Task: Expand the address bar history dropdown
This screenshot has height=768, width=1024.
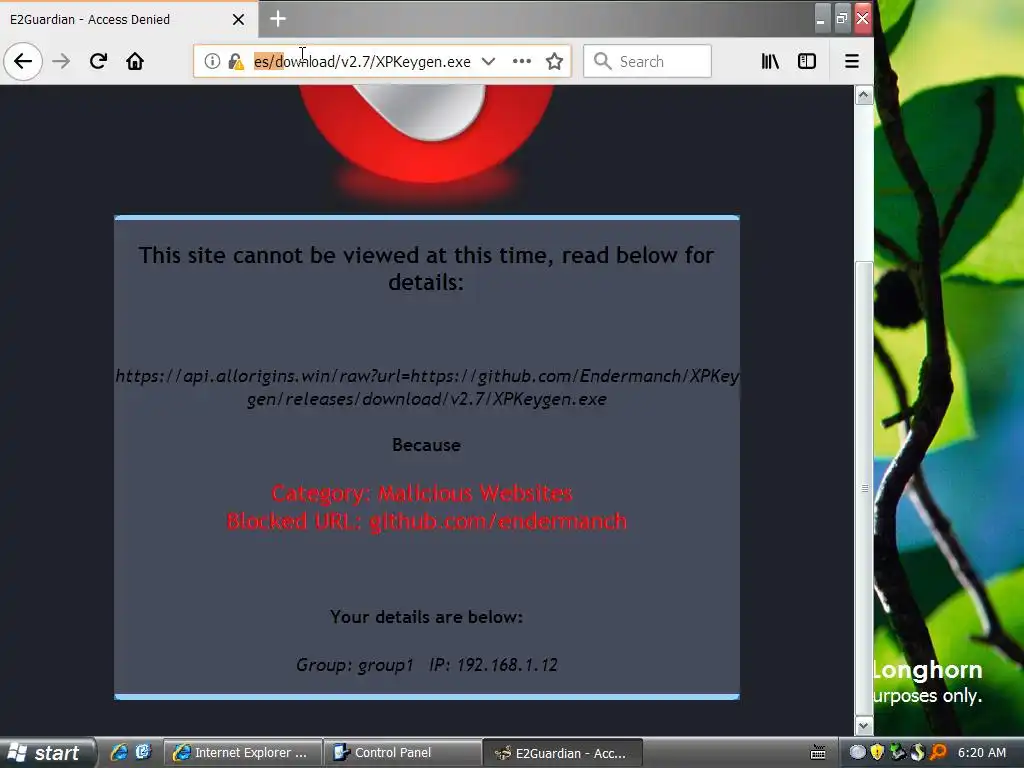Action: (x=488, y=61)
